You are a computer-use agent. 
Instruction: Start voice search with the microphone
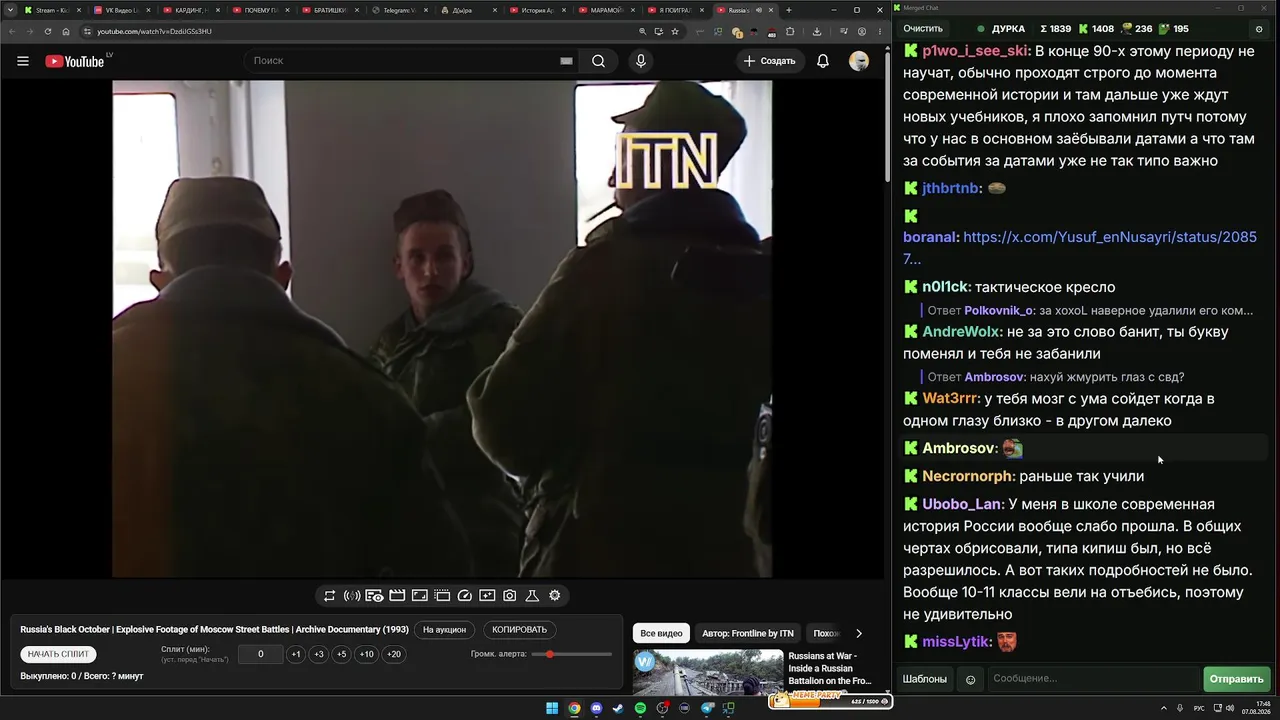(641, 61)
